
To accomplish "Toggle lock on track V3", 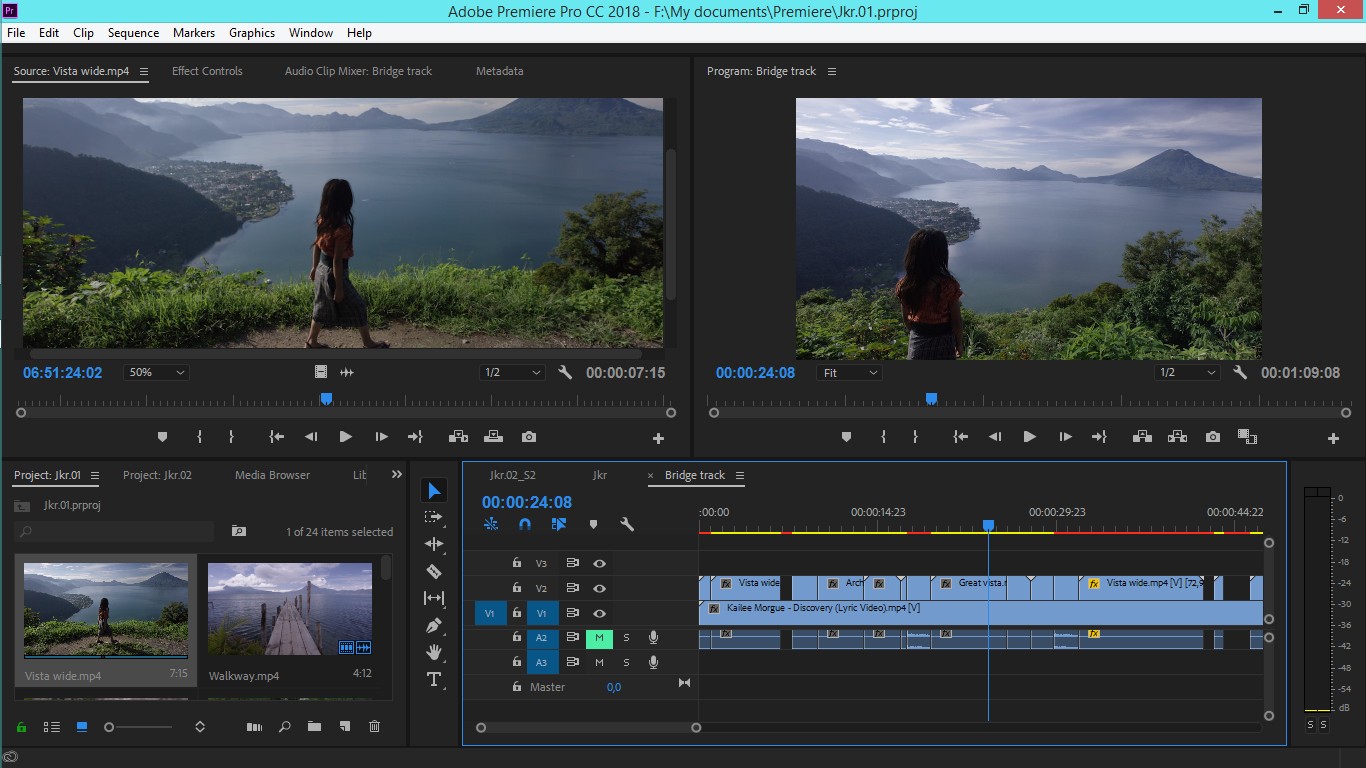I will click(x=516, y=563).
